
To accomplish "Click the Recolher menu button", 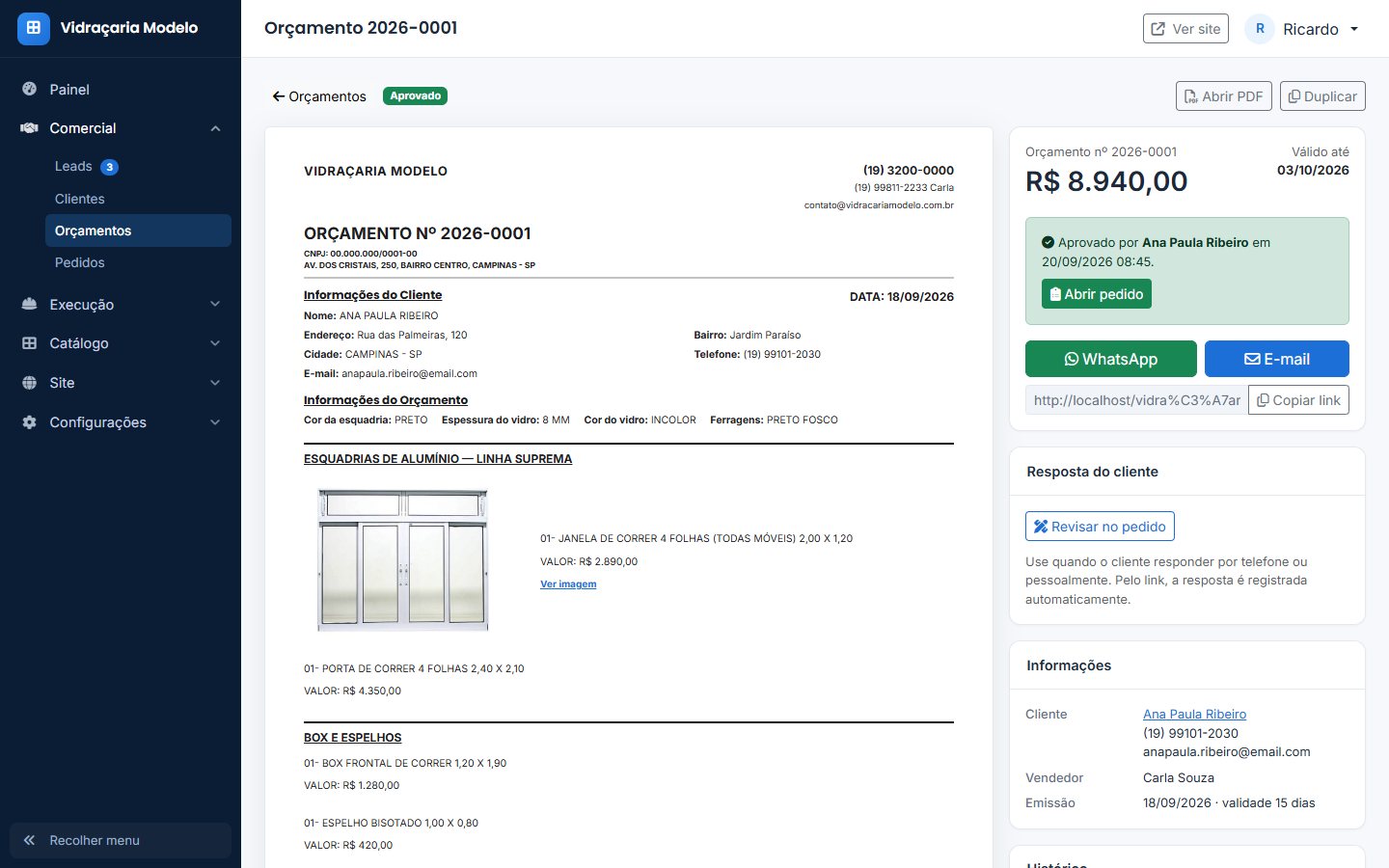I will [x=121, y=840].
